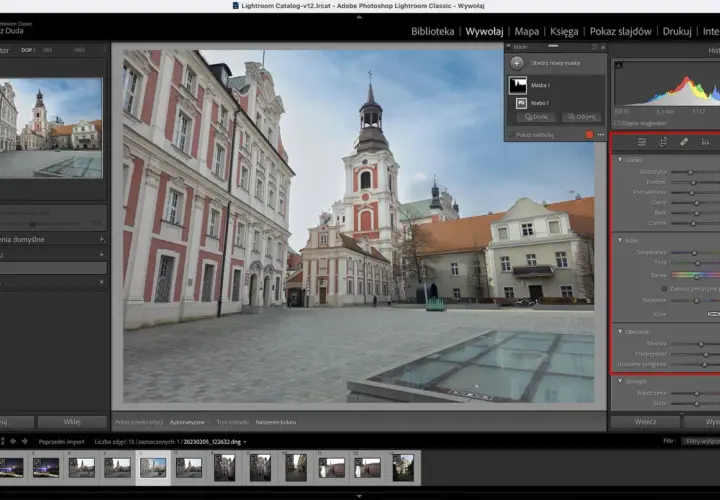Adjust the Nasycenie slider handle

[697, 301]
